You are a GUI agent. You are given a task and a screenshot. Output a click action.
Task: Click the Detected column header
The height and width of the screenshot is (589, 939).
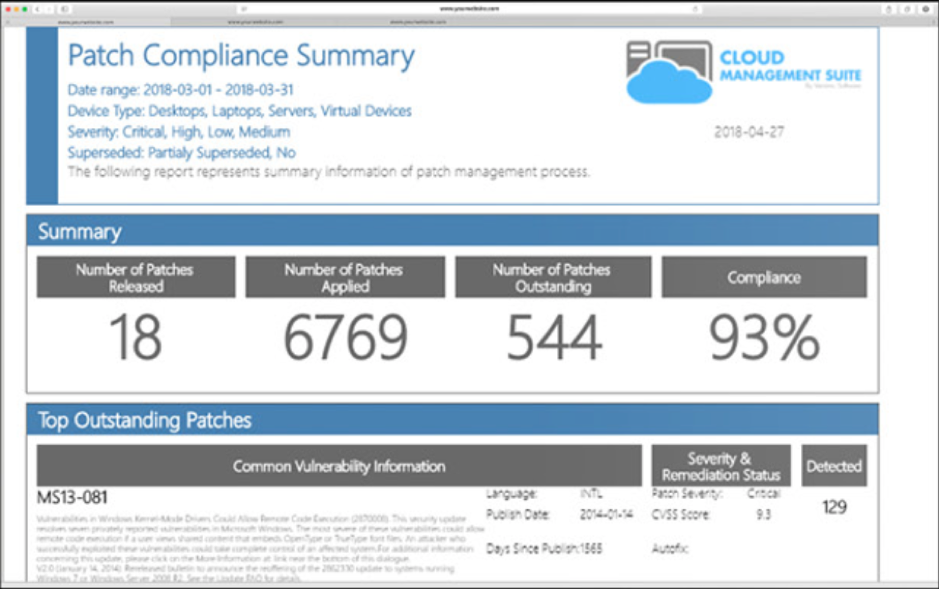point(834,466)
